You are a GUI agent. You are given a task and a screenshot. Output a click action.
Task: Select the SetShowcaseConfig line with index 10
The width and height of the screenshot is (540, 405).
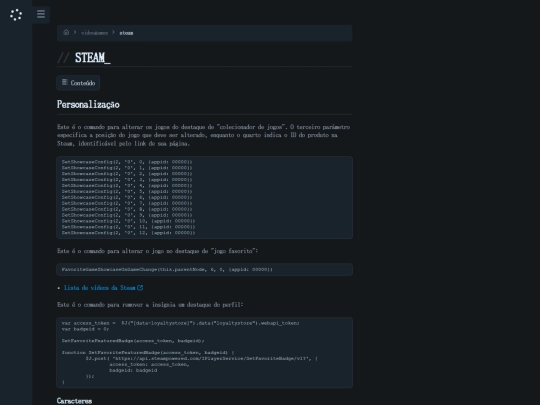click(x=128, y=221)
